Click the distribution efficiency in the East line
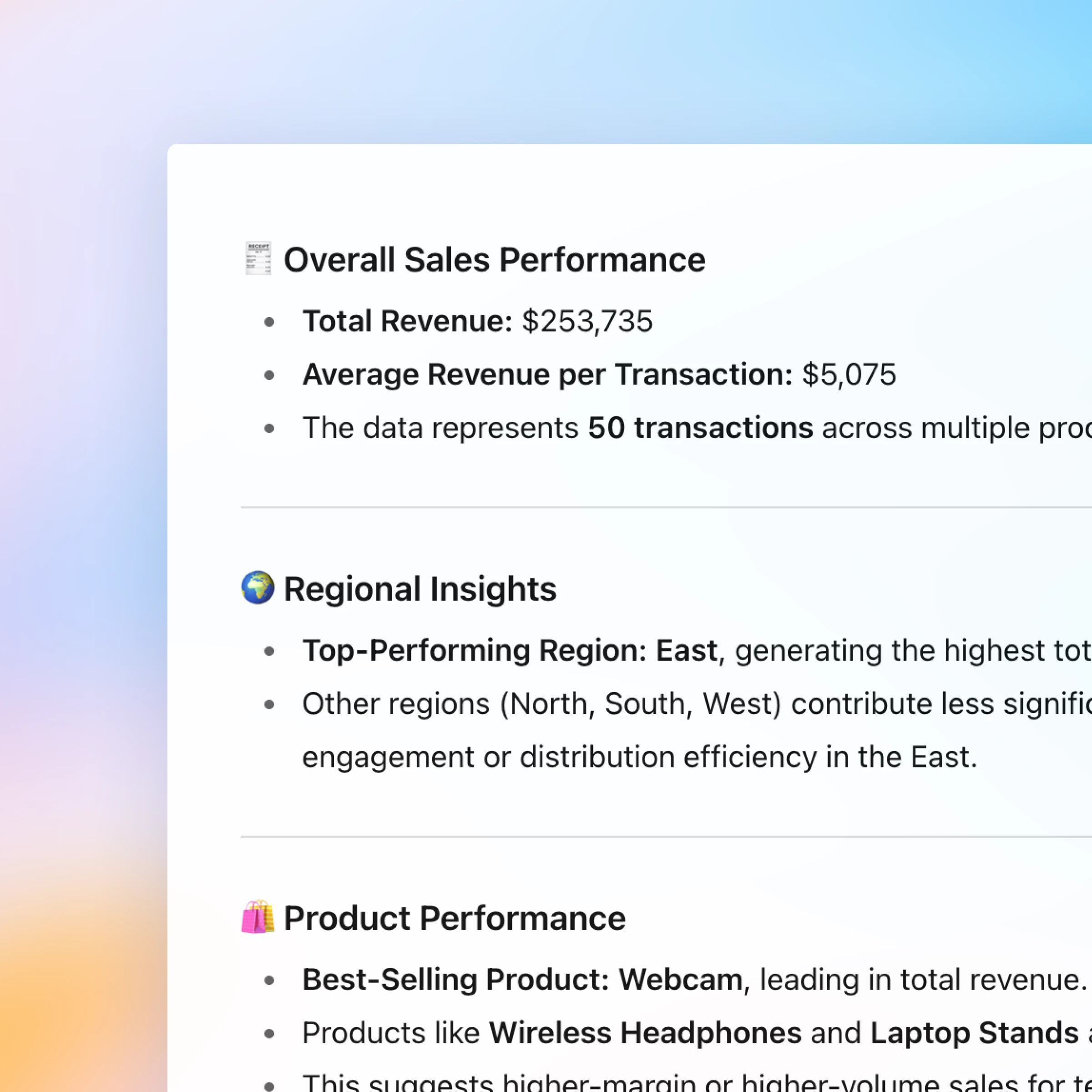The image size is (1092, 1092). 639,757
